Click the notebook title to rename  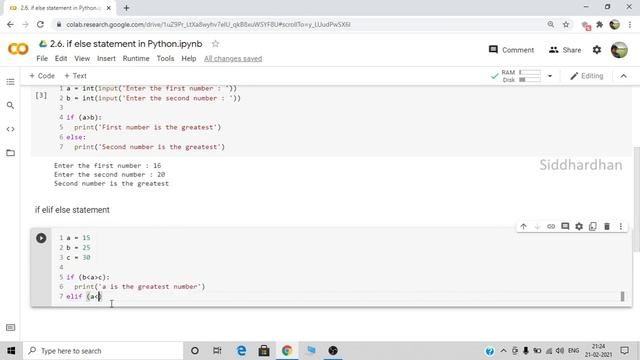pos(126,44)
